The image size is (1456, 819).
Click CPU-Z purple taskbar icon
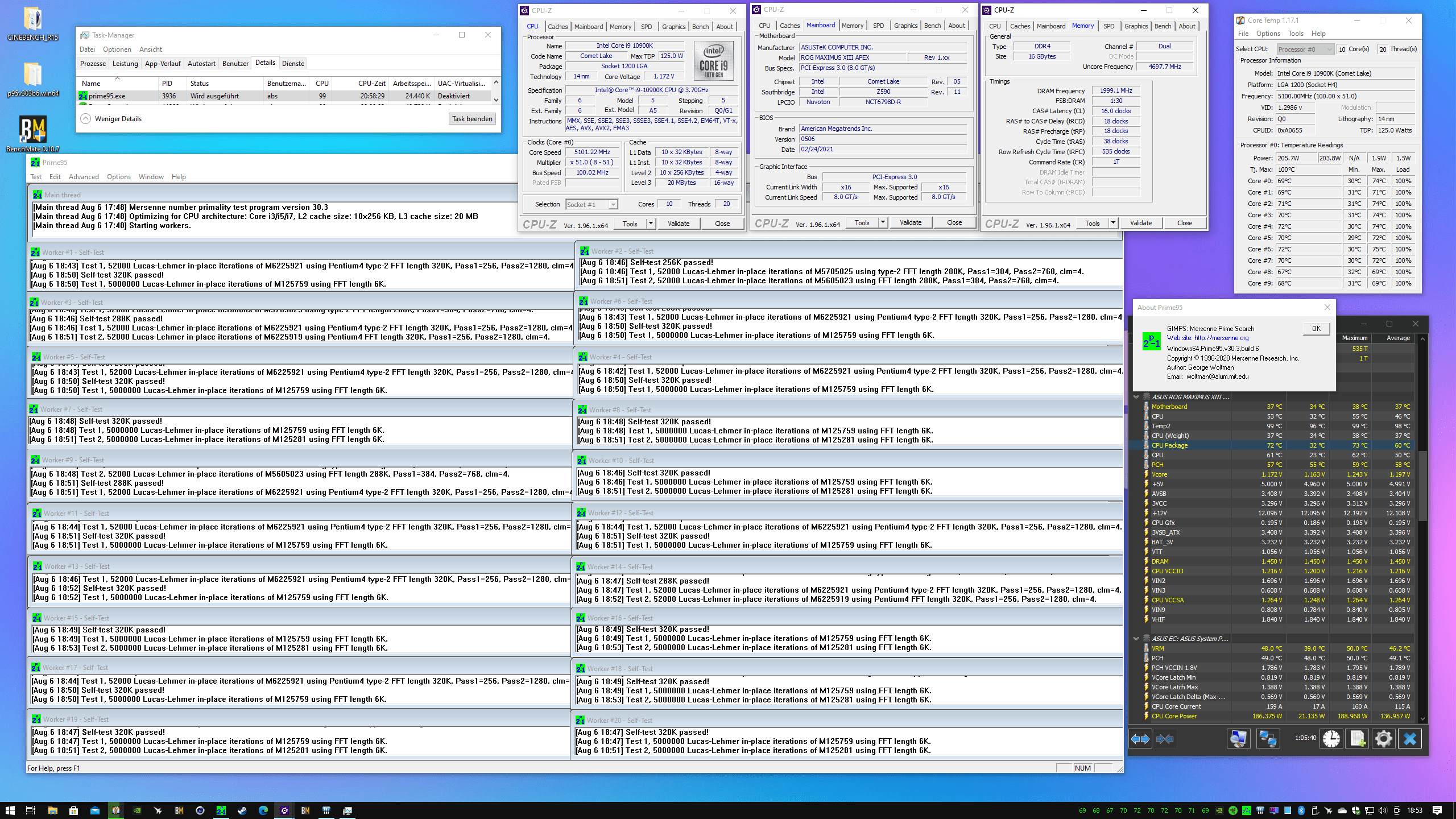(284, 810)
